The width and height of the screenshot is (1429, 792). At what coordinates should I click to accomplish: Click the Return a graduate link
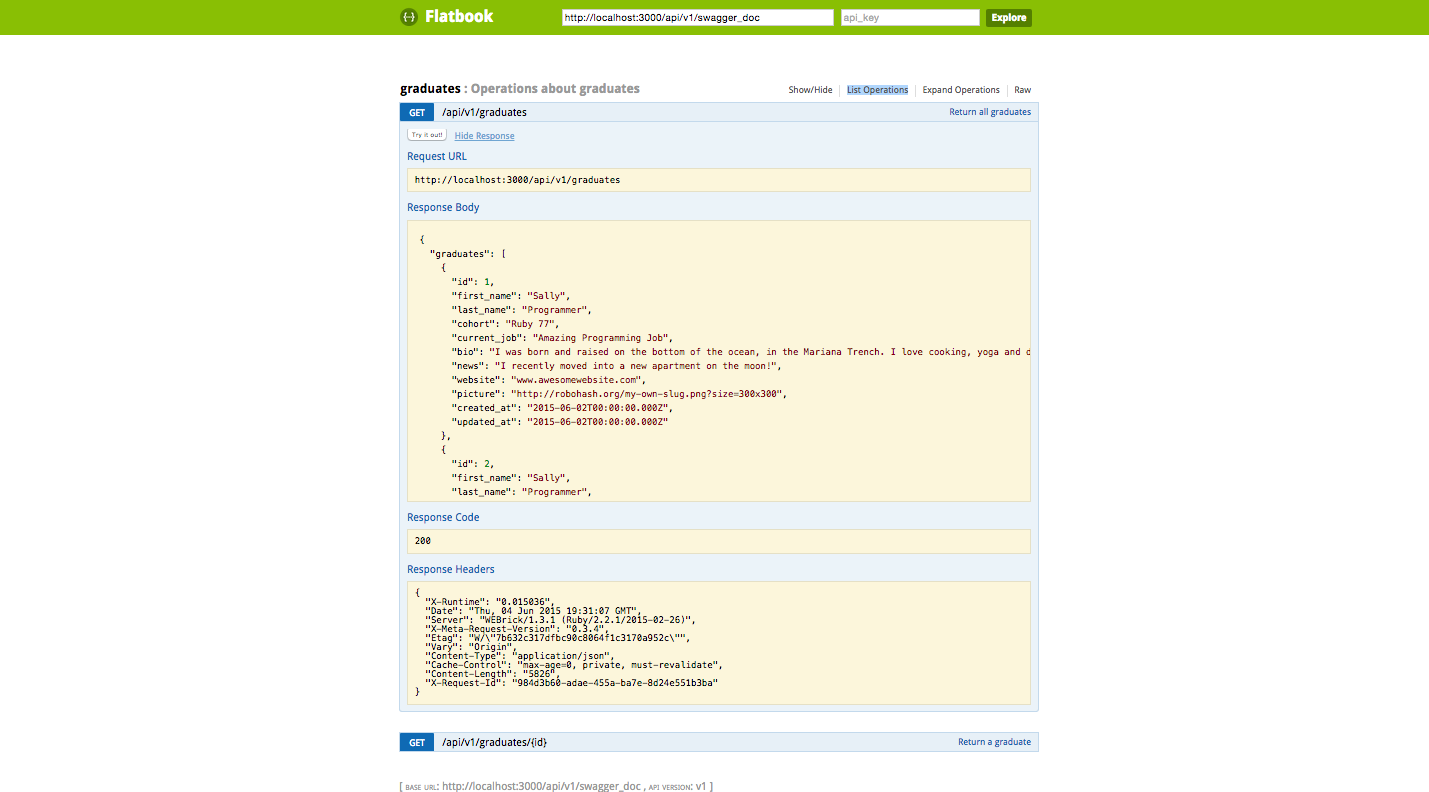point(995,741)
